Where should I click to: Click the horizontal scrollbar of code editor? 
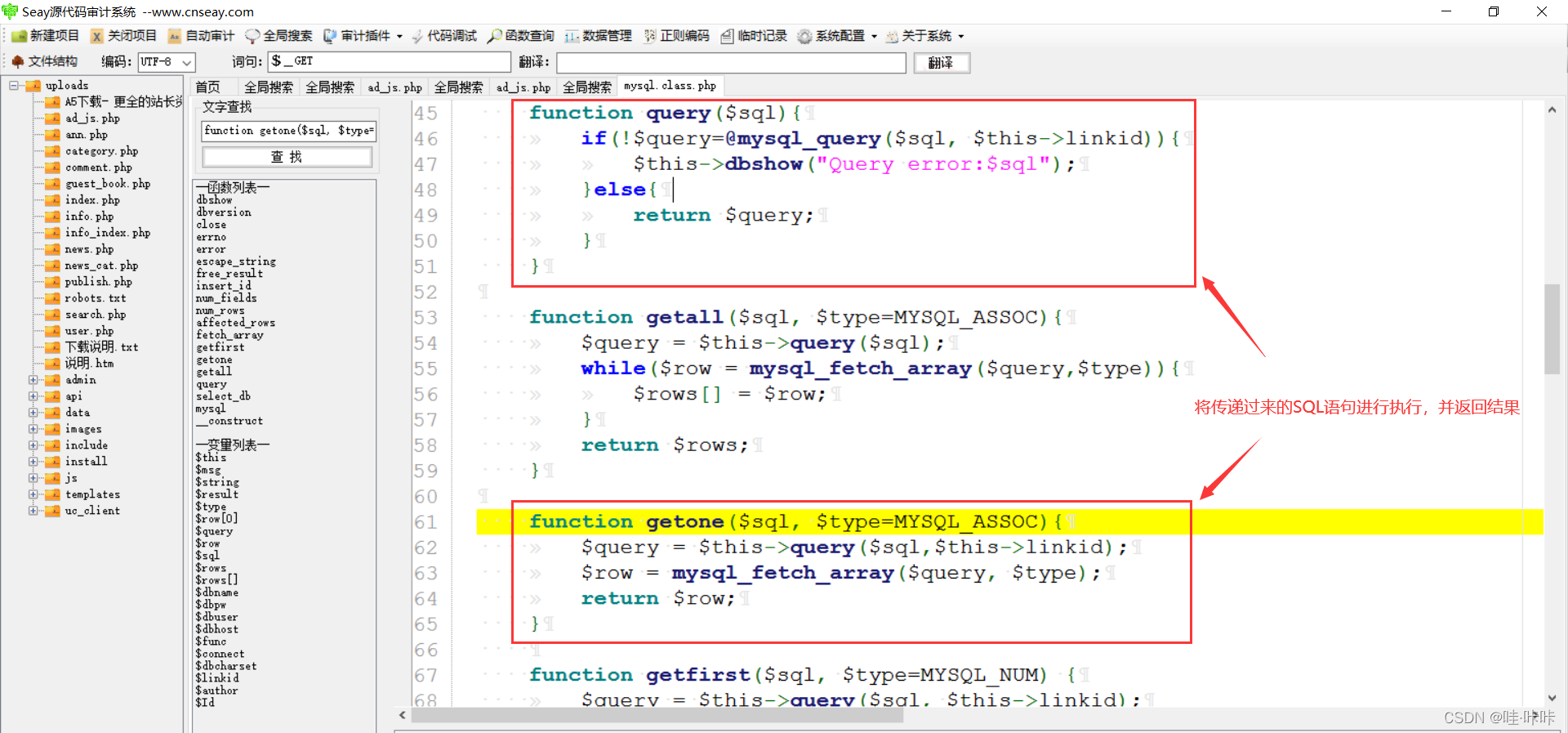click(657, 716)
